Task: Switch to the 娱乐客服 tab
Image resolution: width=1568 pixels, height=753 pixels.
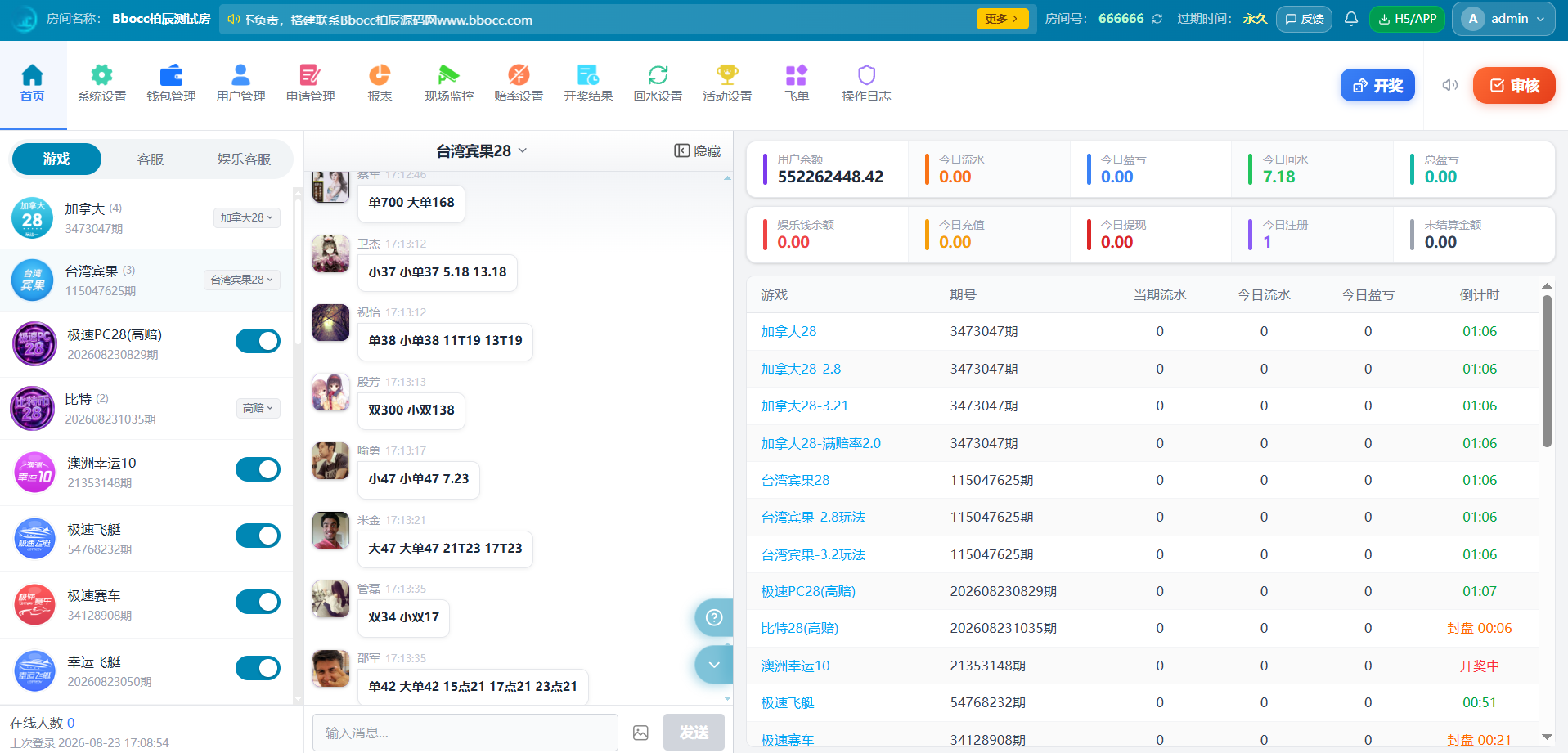Action: pyautogui.click(x=244, y=159)
